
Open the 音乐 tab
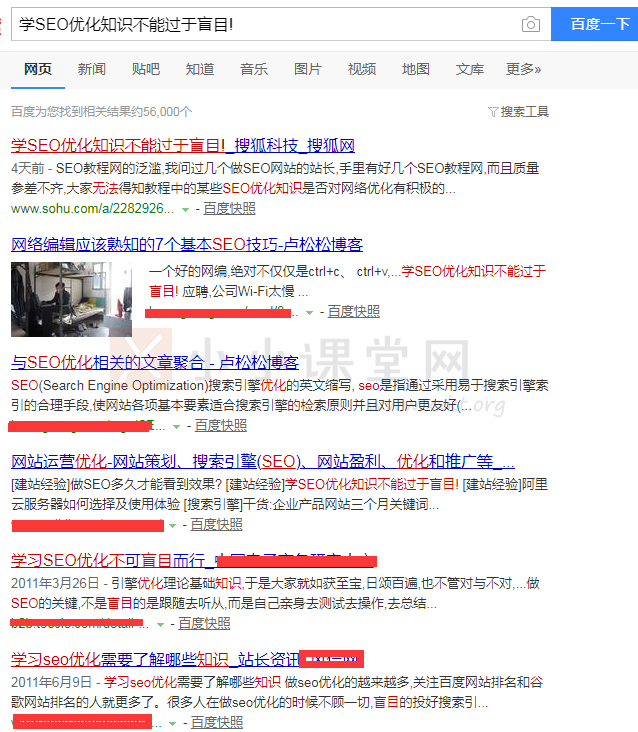[x=253, y=69]
